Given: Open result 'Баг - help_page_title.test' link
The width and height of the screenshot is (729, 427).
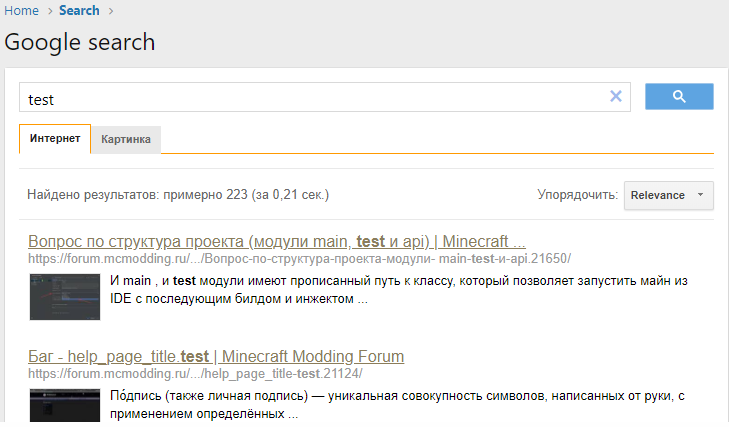Looking at the screenshot, I should tap(216, 356).
